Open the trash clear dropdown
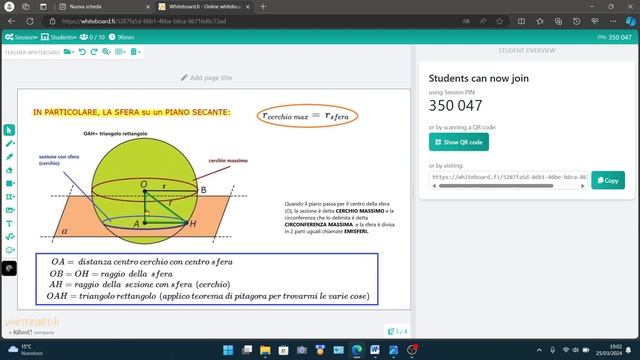The height and width of the screenshot is (360, 640). pyautogui.click(x=135, y=52)
